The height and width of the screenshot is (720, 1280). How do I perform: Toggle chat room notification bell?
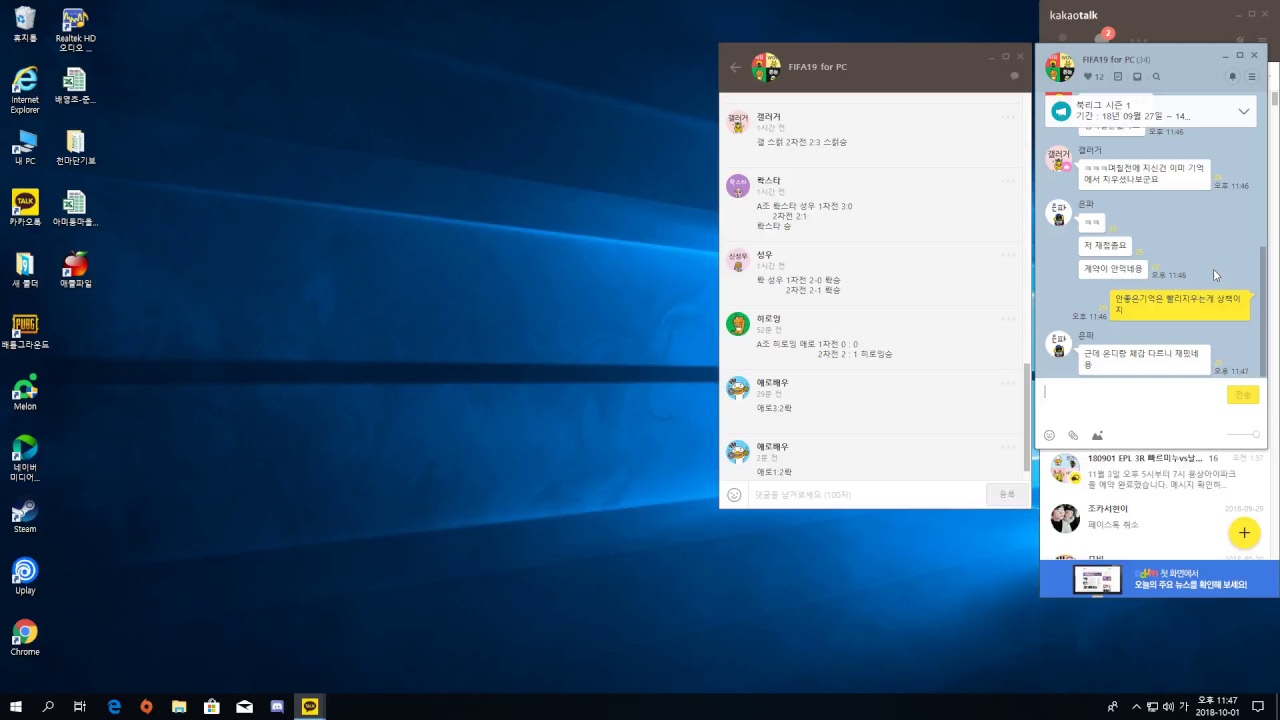pyautogui.click(x=1233, y=77)
